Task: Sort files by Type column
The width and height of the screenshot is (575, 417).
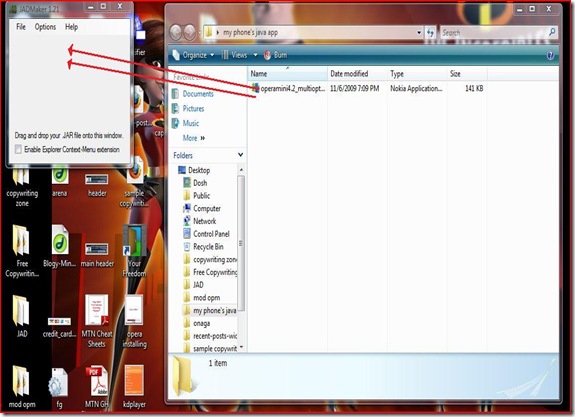Action: point(417,74)
